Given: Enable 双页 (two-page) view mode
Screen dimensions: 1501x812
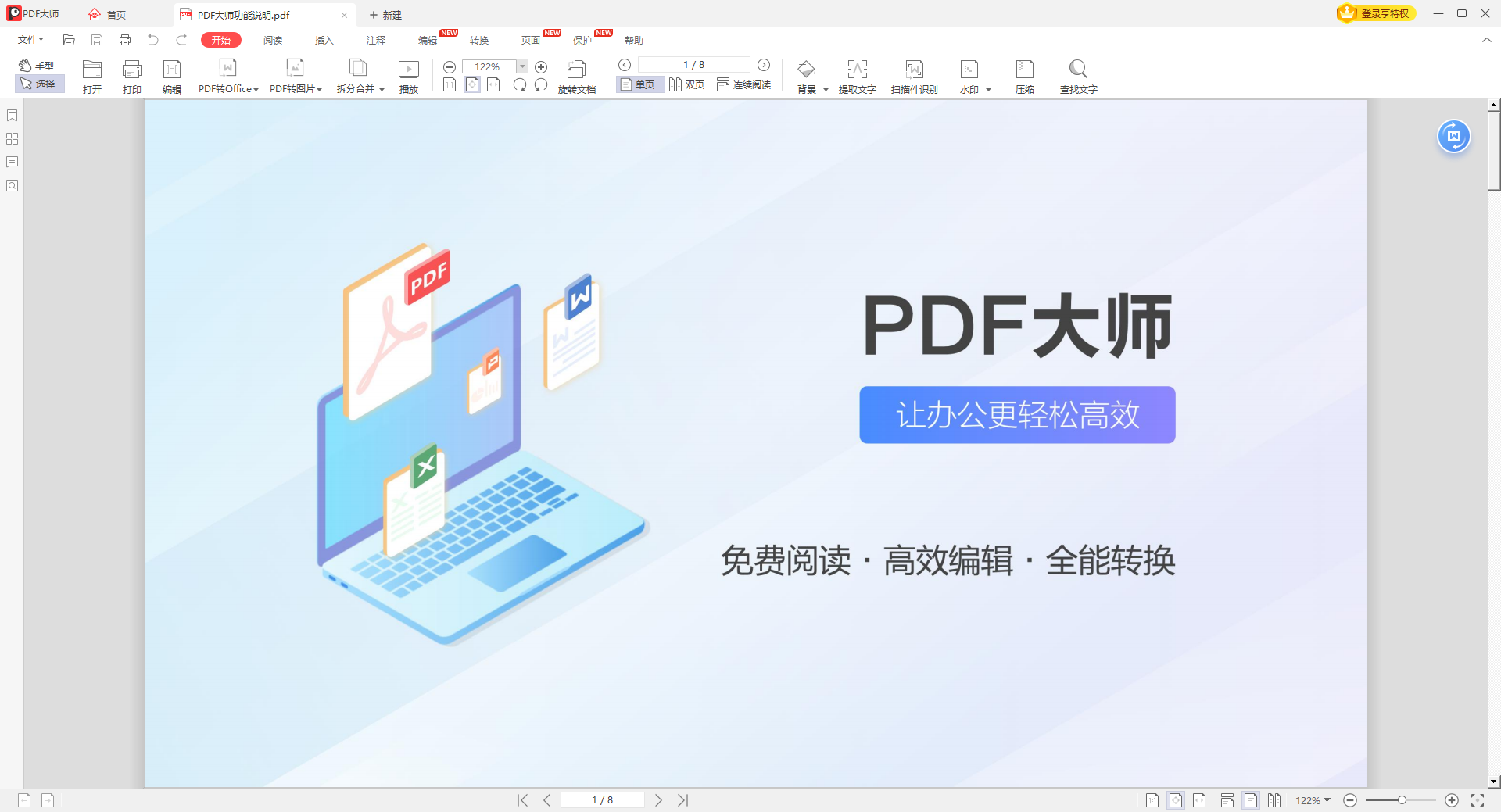Looking at the screenshot, I should pos(686,84).
